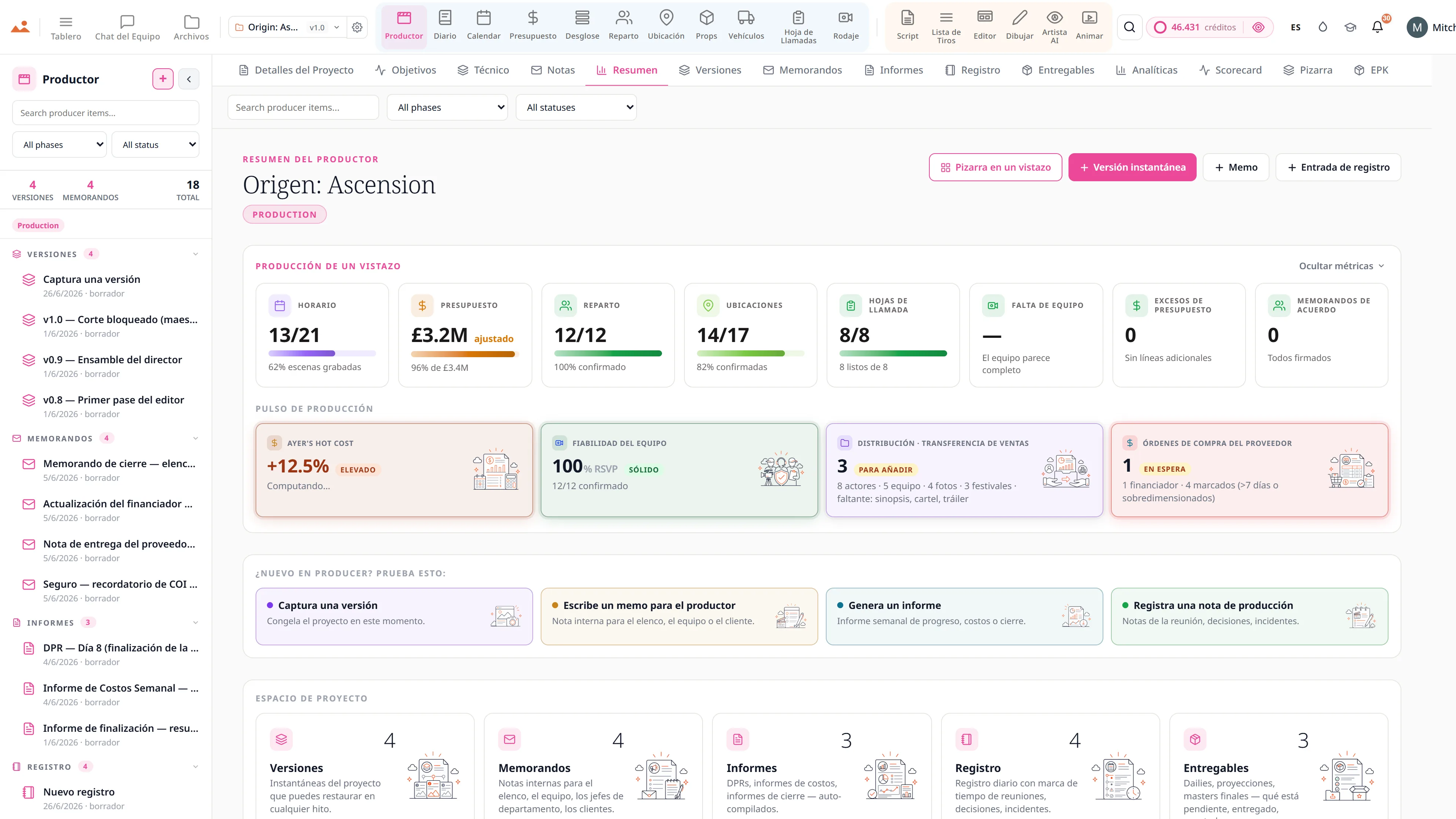This screenshot has width=1456, height=819.
Task: Click the + Memo button
Action: click(x=1236, y=167)
